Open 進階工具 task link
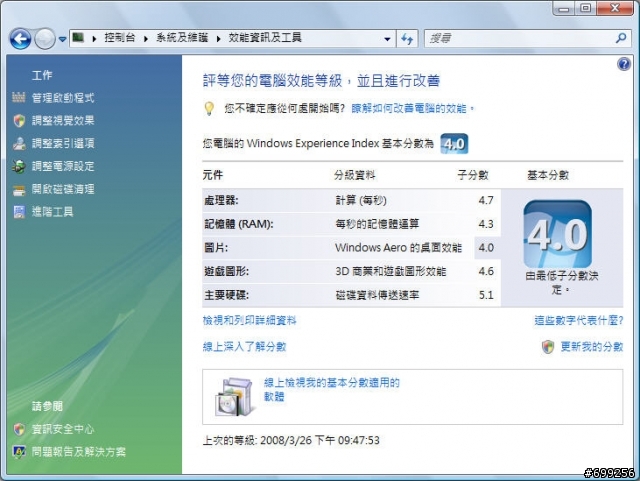The width and height of the screenshot is (640, 481). click(53, 212)
